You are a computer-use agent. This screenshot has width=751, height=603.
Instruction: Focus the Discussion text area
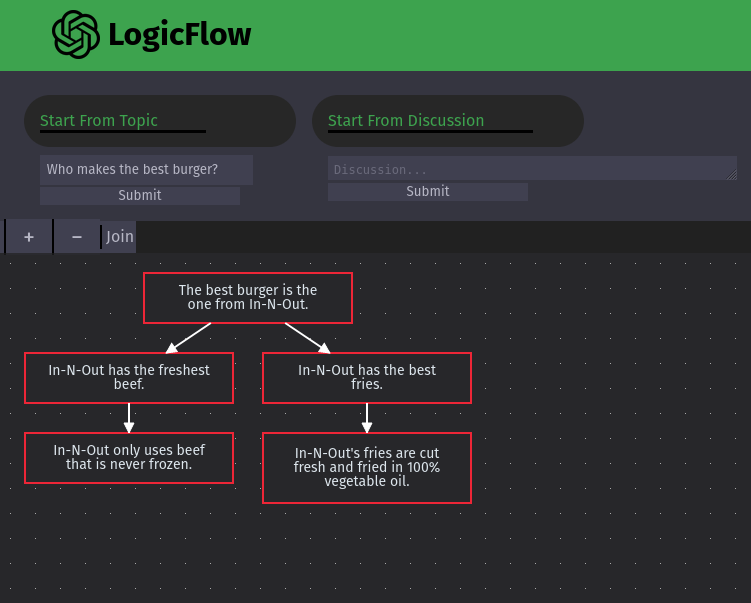tap(532, 168)
